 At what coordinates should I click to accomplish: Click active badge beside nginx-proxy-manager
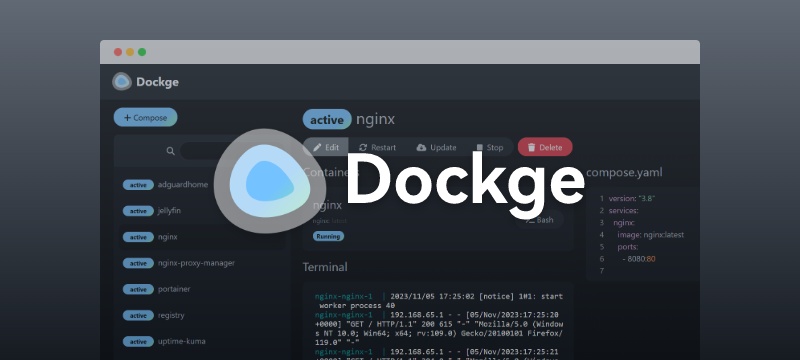pyautogui.click(x=138, y=264)
